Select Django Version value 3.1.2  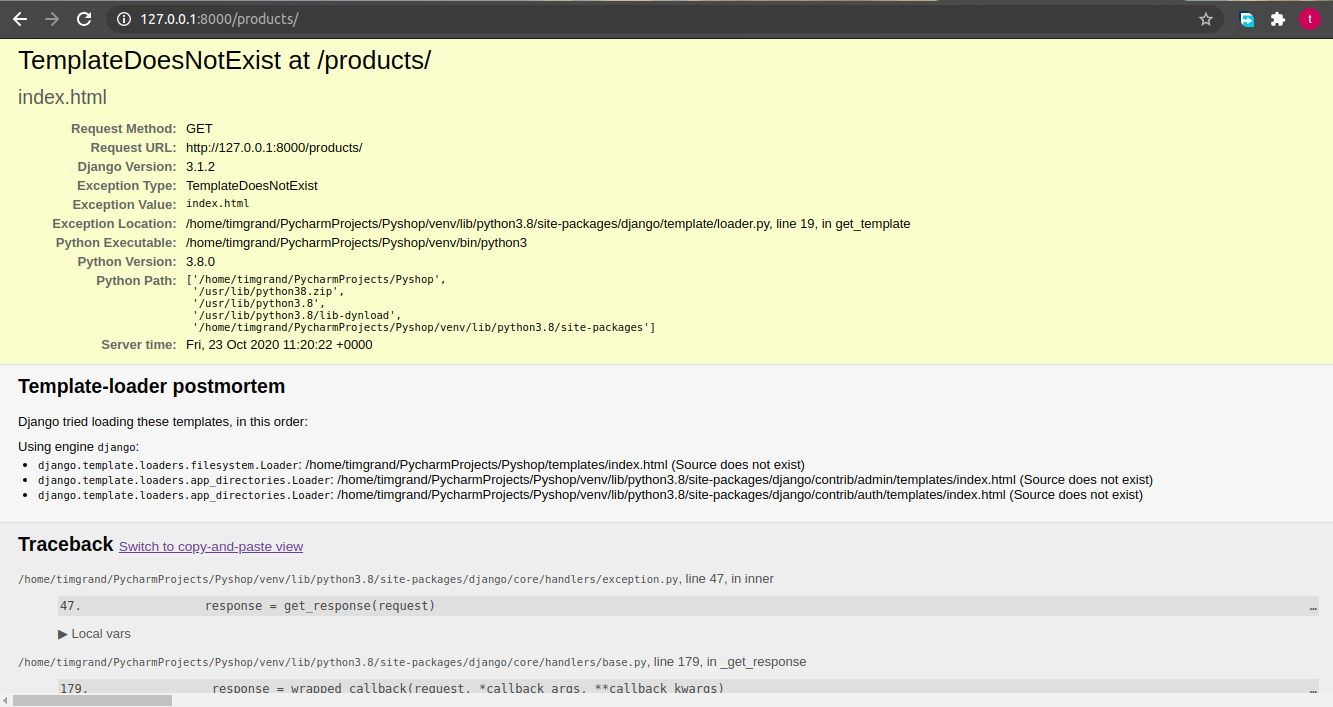(x=200, y=167)
